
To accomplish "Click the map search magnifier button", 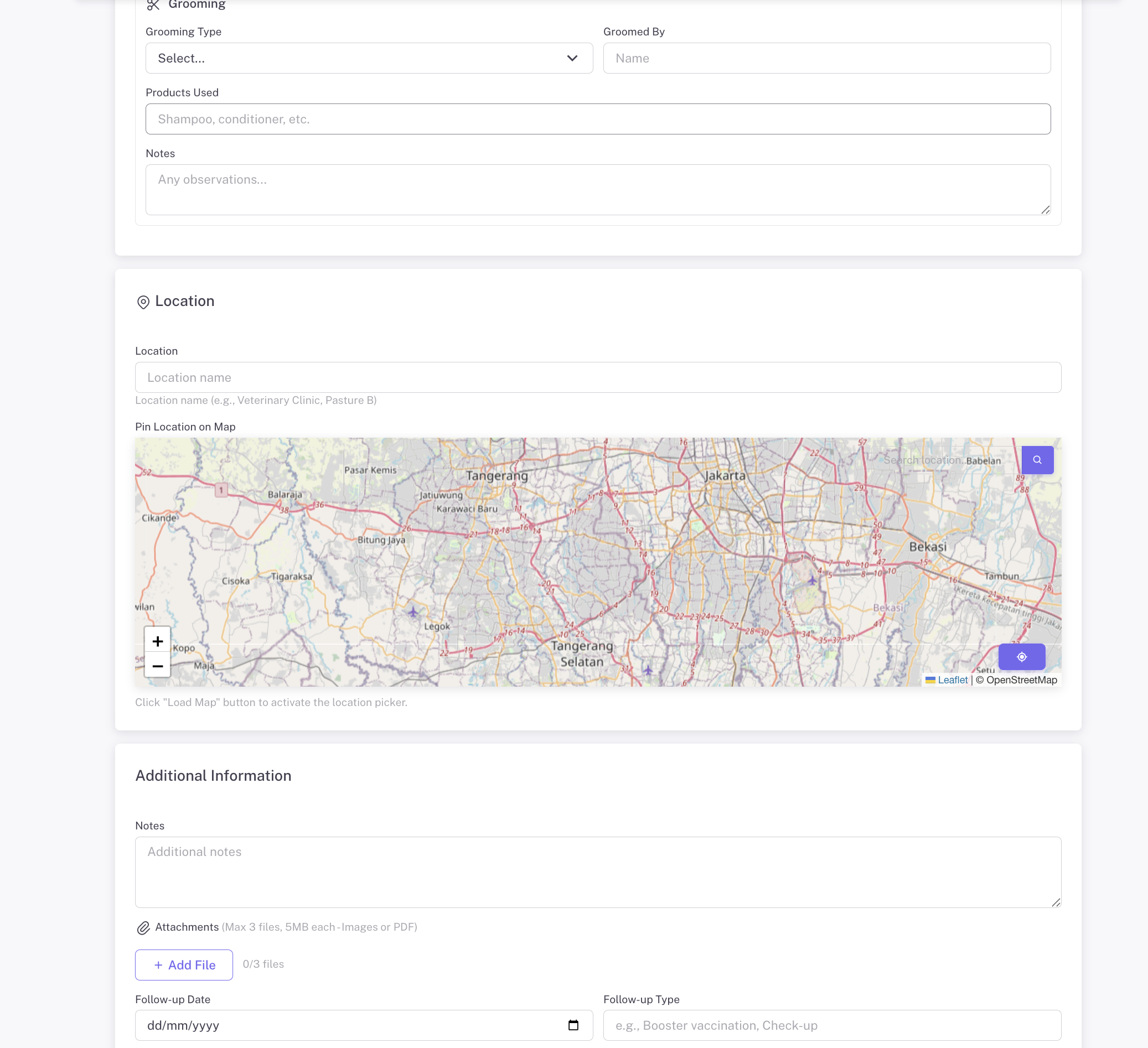I will click(x=1037, y=459).
